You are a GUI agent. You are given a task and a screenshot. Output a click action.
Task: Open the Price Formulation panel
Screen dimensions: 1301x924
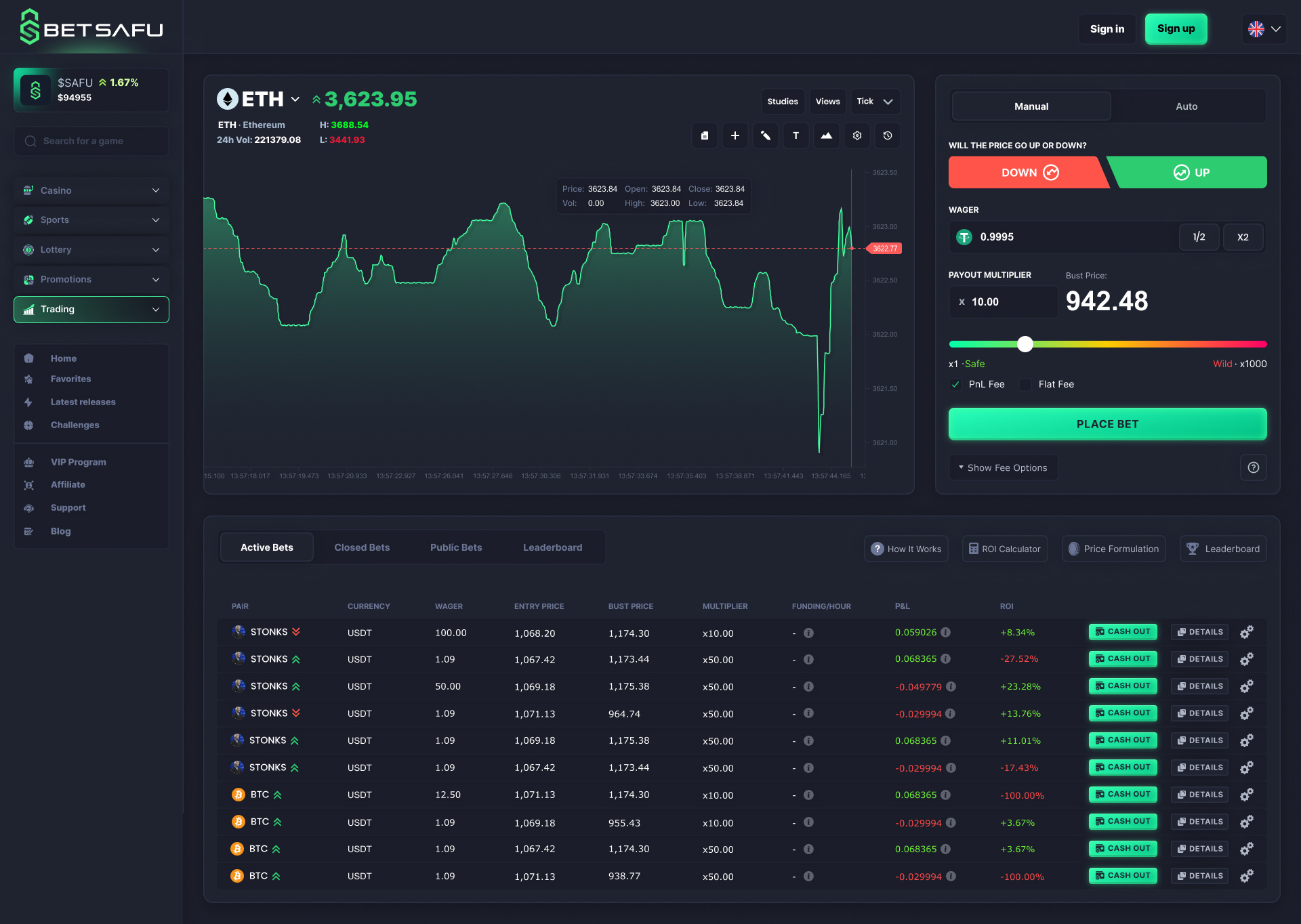click(1113, 549)
